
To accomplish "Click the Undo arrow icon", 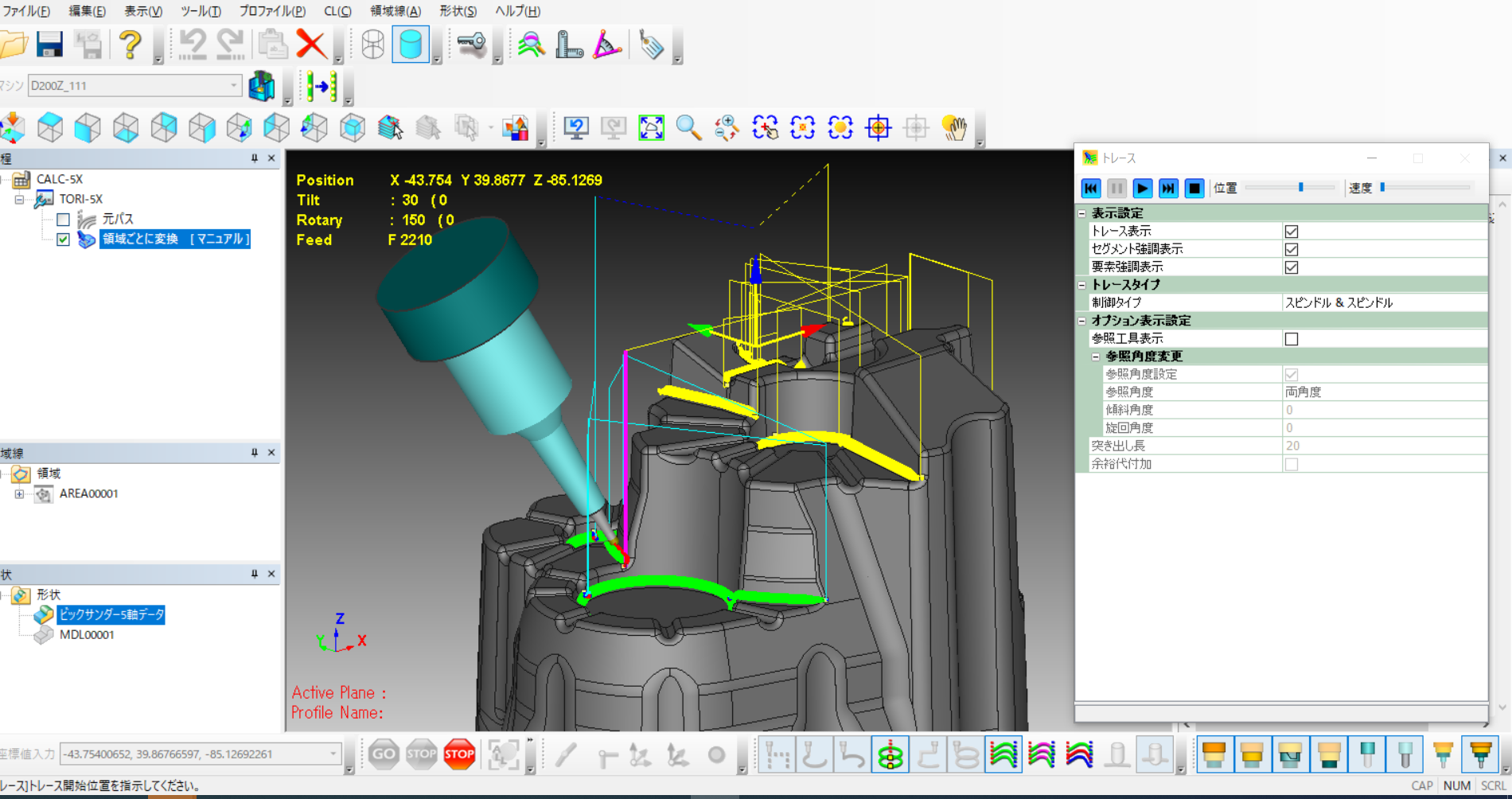I will pos(192,45).
